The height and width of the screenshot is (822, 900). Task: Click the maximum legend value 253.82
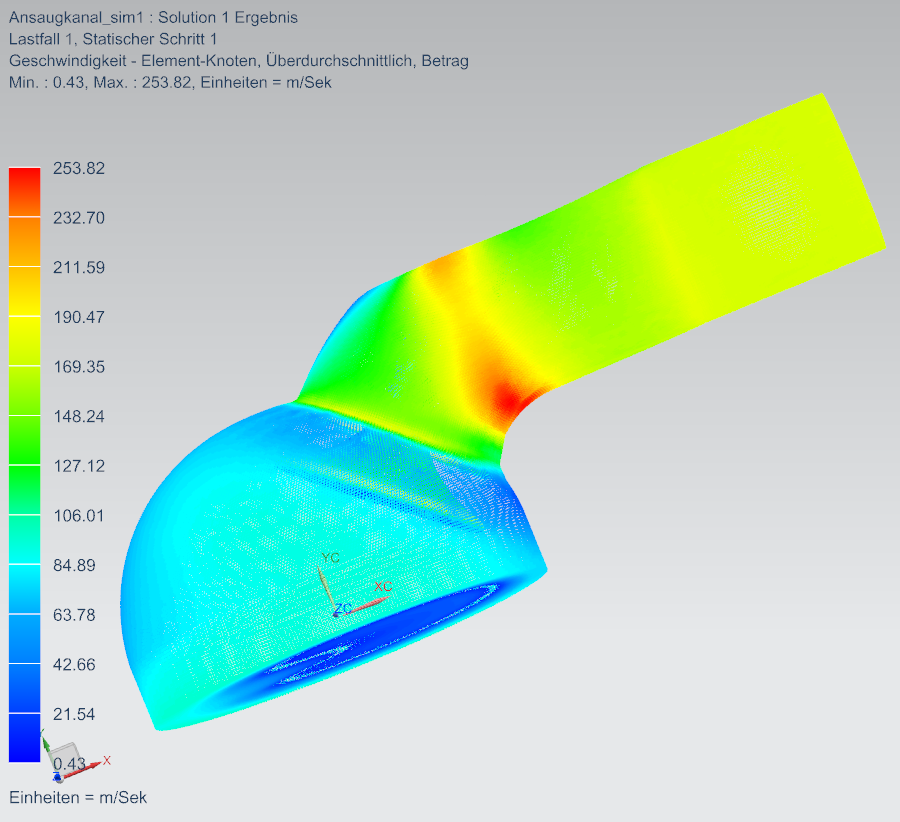click(78, 168)
